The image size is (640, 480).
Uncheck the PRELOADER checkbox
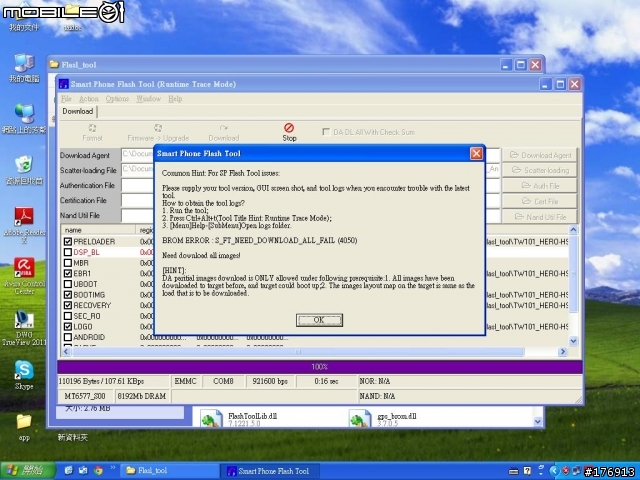68,242
